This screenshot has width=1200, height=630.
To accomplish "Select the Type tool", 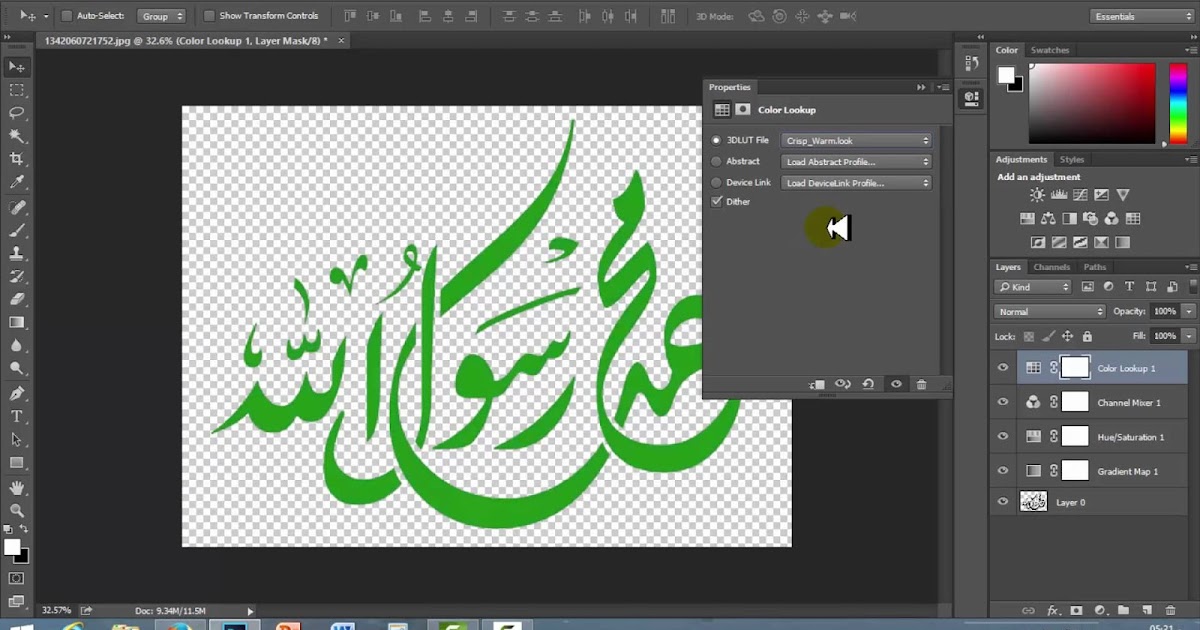I will (14, 415).
